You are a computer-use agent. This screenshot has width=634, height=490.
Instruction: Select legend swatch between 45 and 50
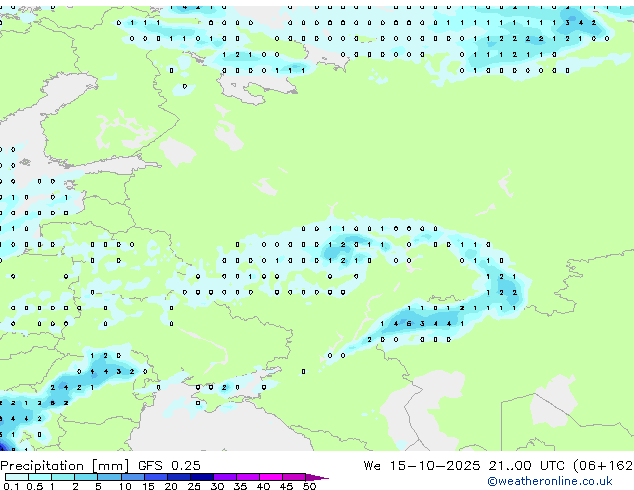[x=294, y=477]
